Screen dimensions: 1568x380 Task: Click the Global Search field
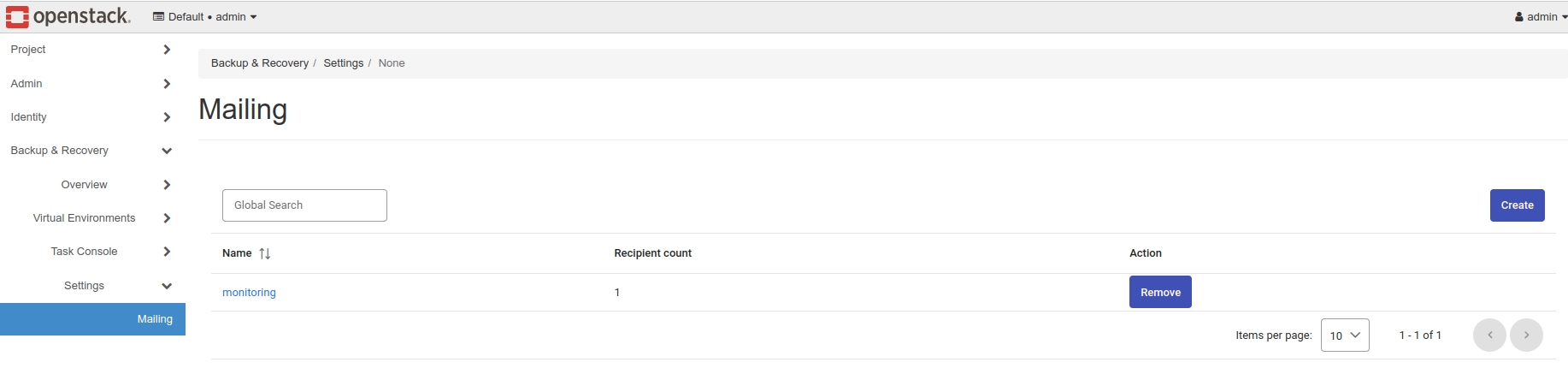coord(304,205)
